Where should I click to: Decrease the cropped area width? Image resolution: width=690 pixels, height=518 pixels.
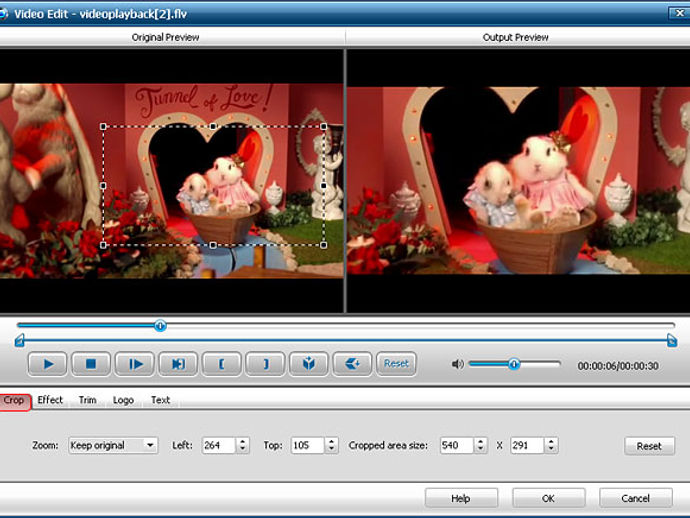click(481, 449)
